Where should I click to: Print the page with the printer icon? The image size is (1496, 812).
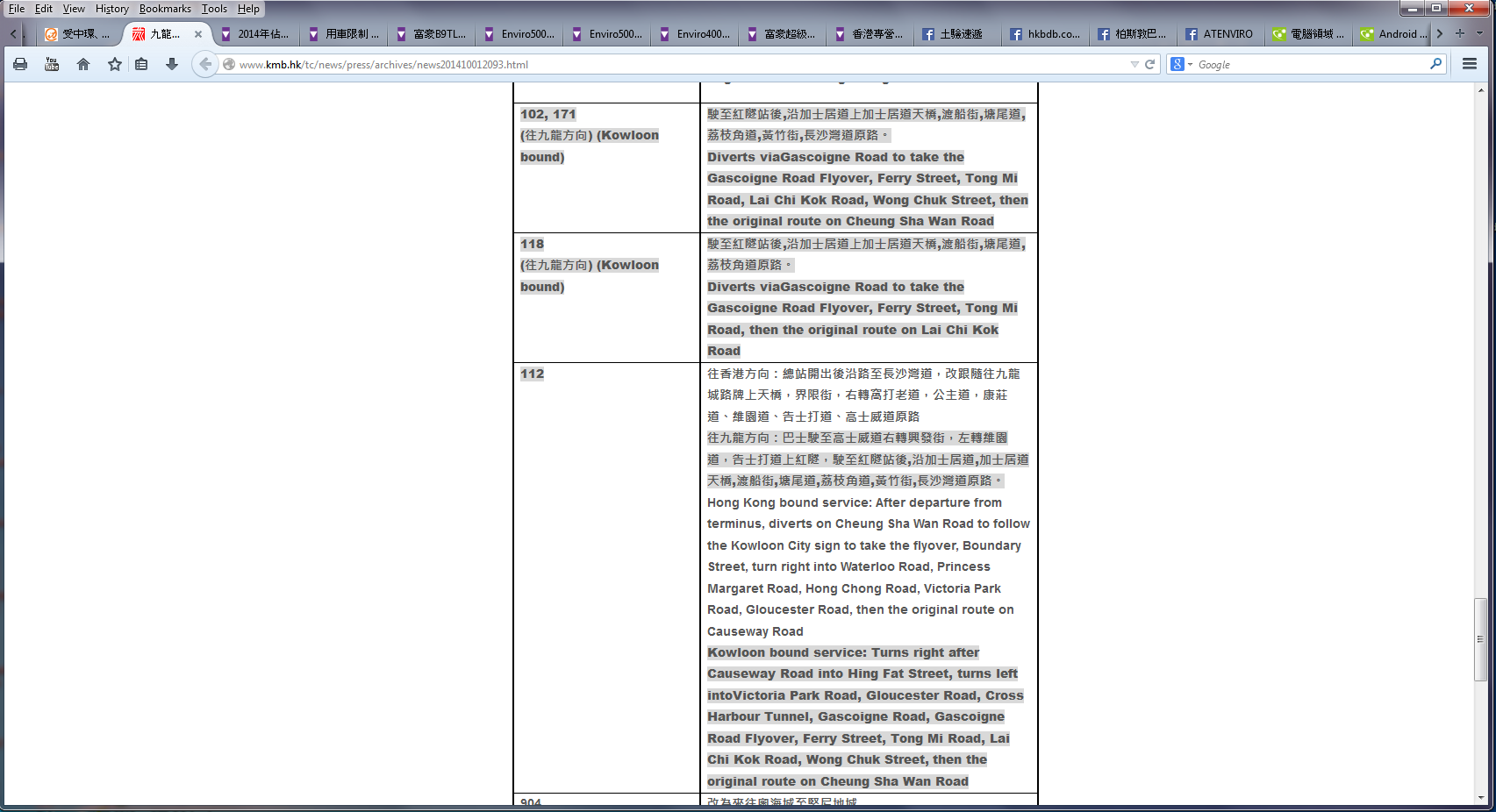(20, 64)
